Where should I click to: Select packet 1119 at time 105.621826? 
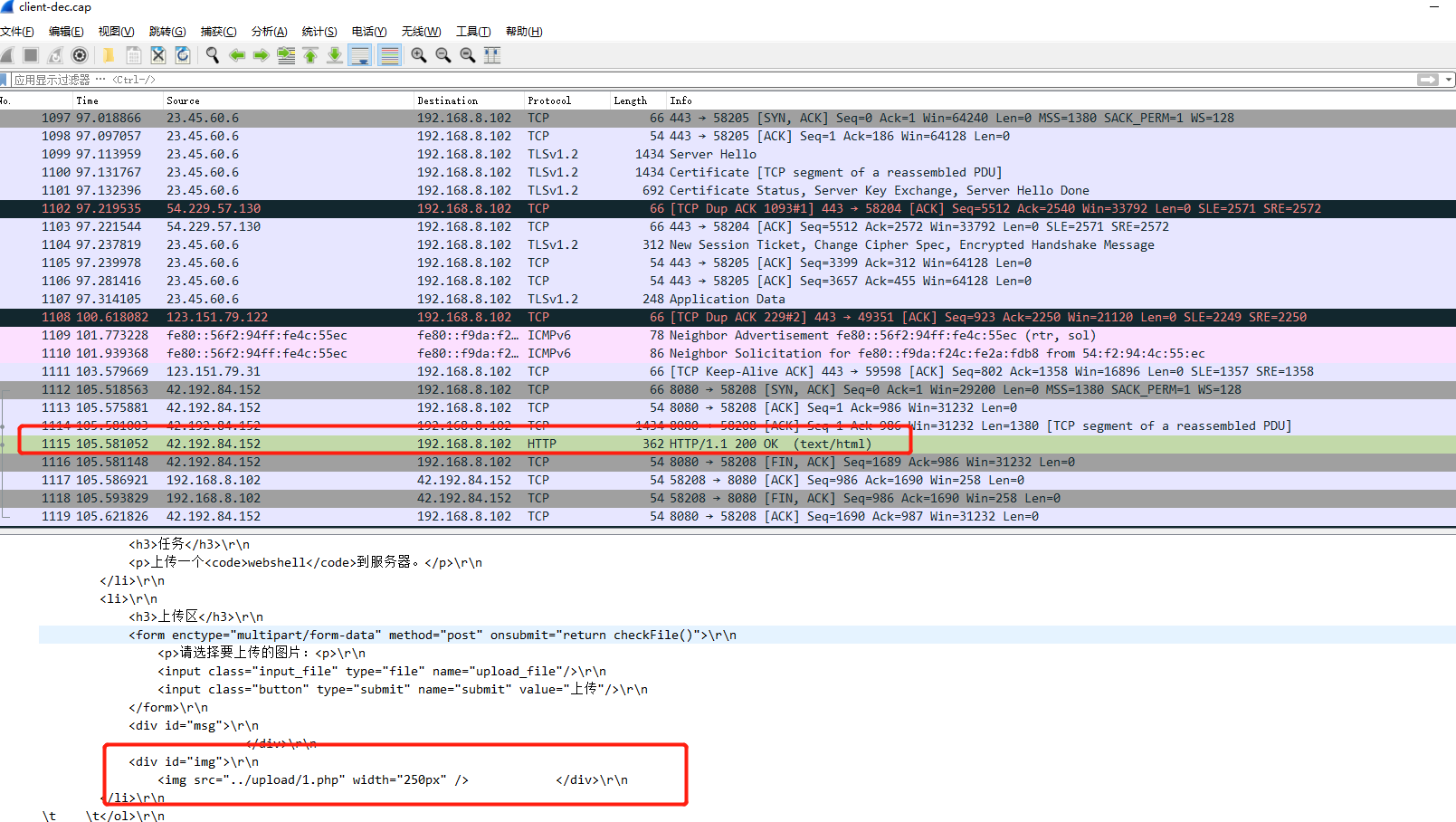pos(728,516)
